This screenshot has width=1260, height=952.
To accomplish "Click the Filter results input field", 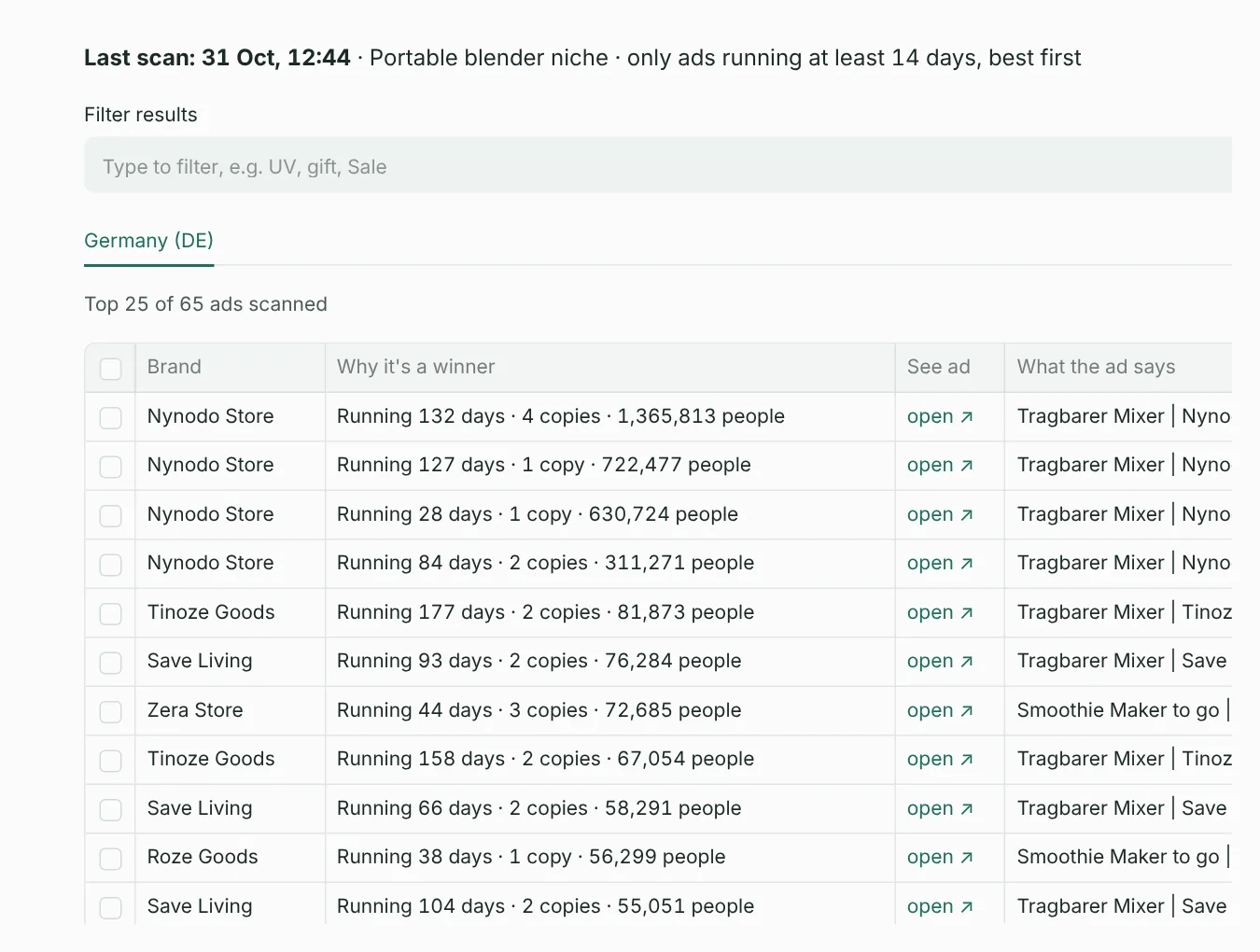I will click(658, 166).
